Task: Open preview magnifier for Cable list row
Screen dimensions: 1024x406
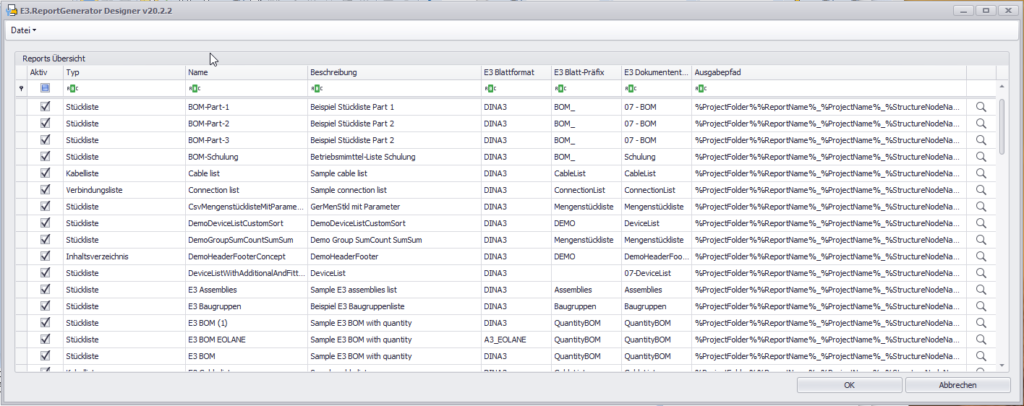Action: (981, 173)
